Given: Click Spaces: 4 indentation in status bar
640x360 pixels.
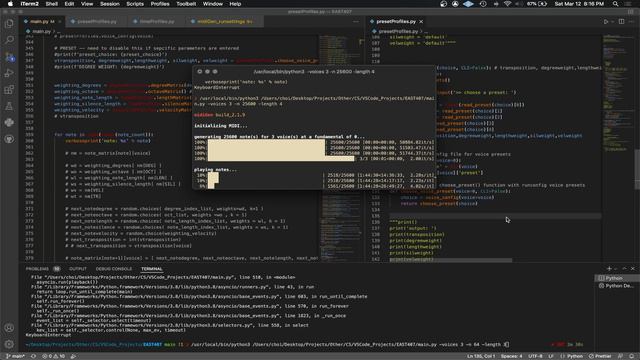Looking at the screenshot, I should (x=511, y=356).
